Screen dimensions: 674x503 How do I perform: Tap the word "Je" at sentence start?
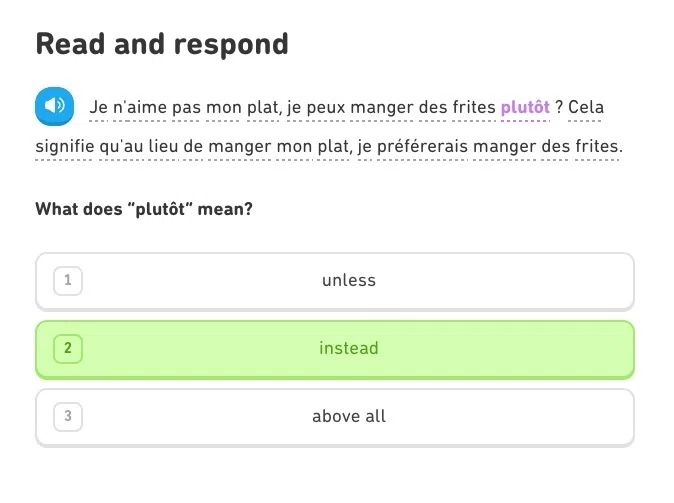tap(98, 107)
